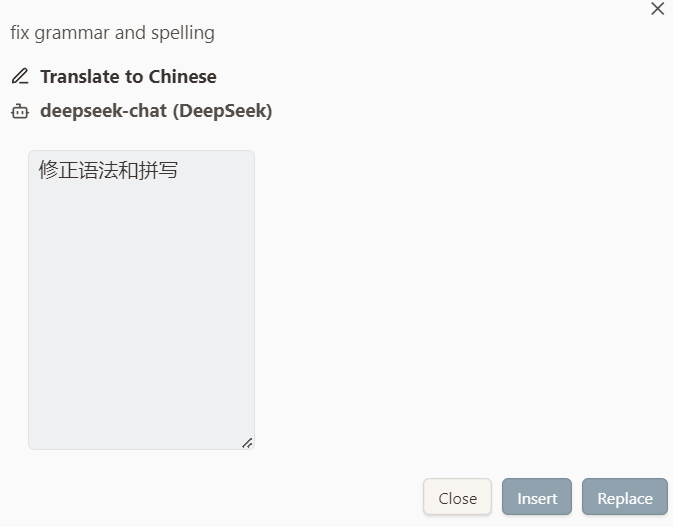
Task: Click the word Chinese in the command title
Action: pos(182,76)
